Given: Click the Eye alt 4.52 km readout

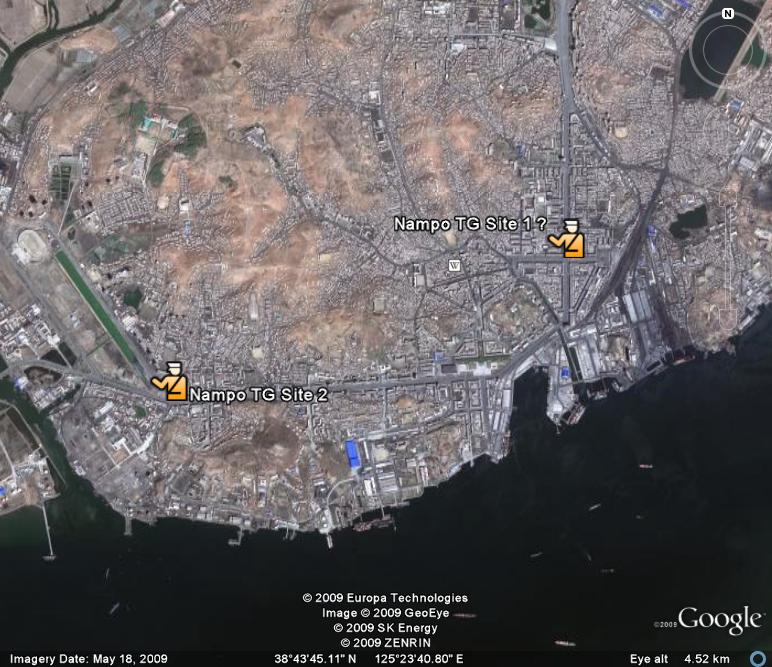Looking at the screenshot, I should click(x=680, y=659).
